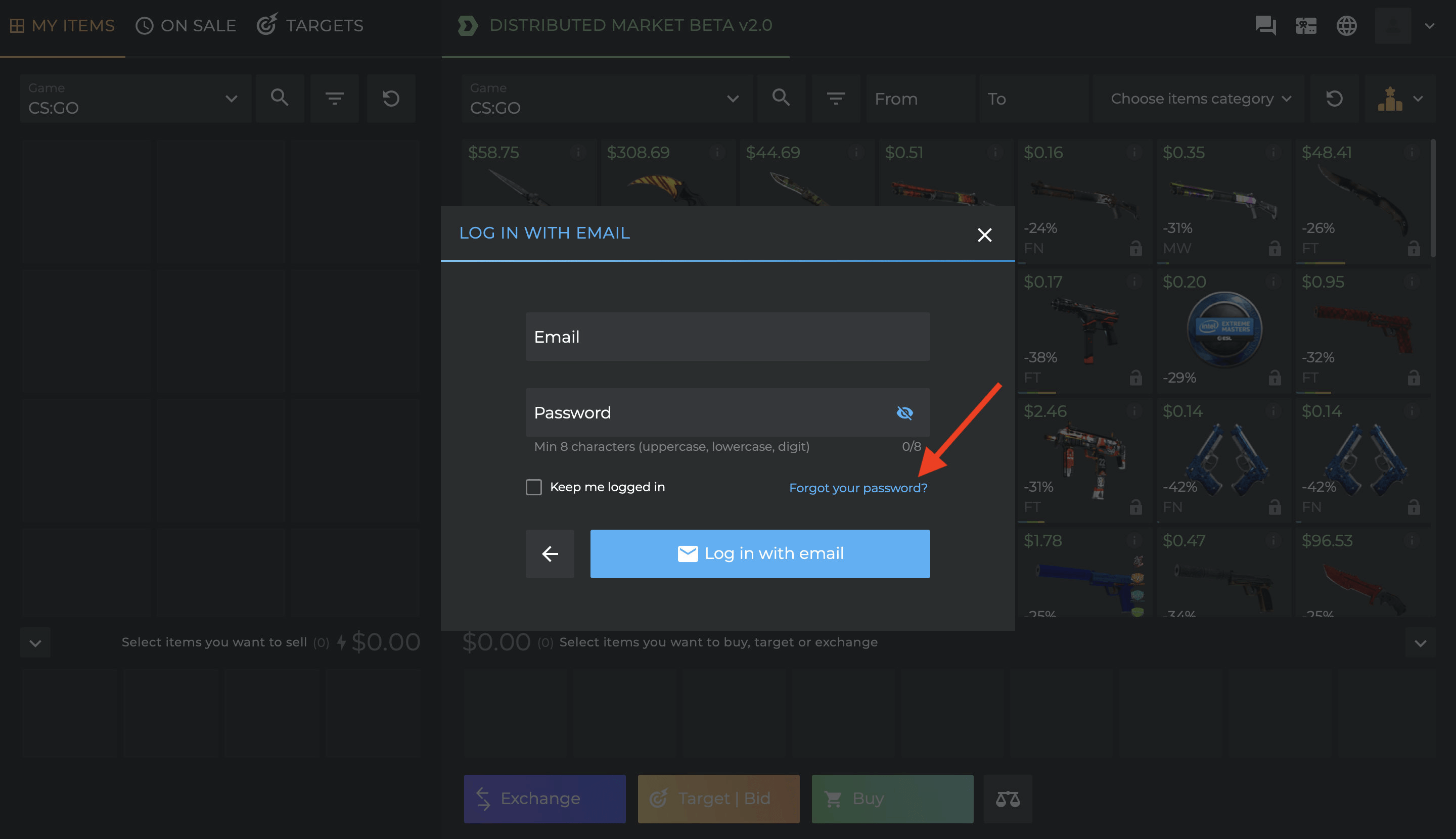Image resolution: width=1456 pixels, height=839 pixels.
Task: Click the Buy button
Action: pos(892,799)
